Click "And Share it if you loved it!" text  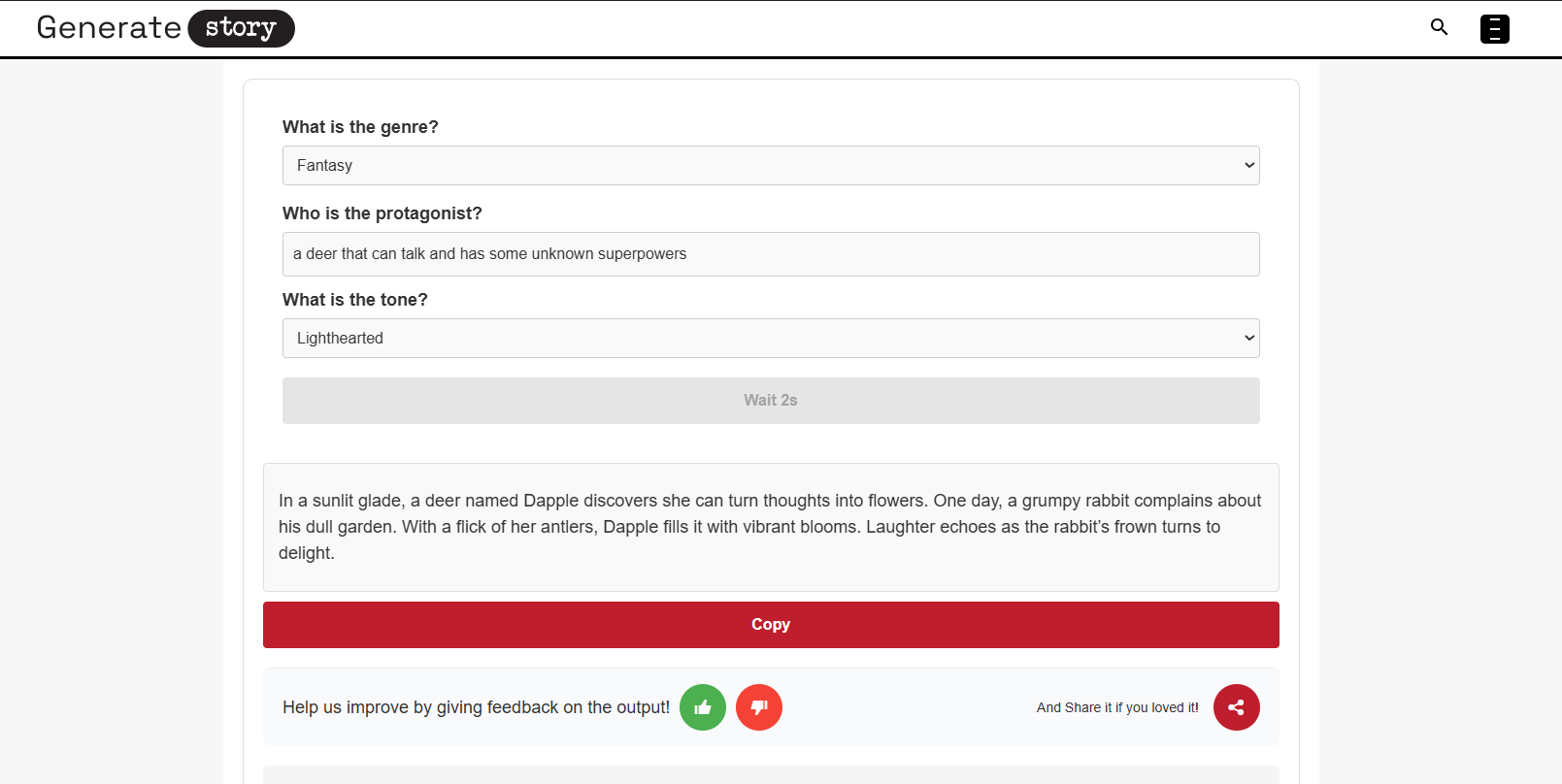(x=1117, y=707)
